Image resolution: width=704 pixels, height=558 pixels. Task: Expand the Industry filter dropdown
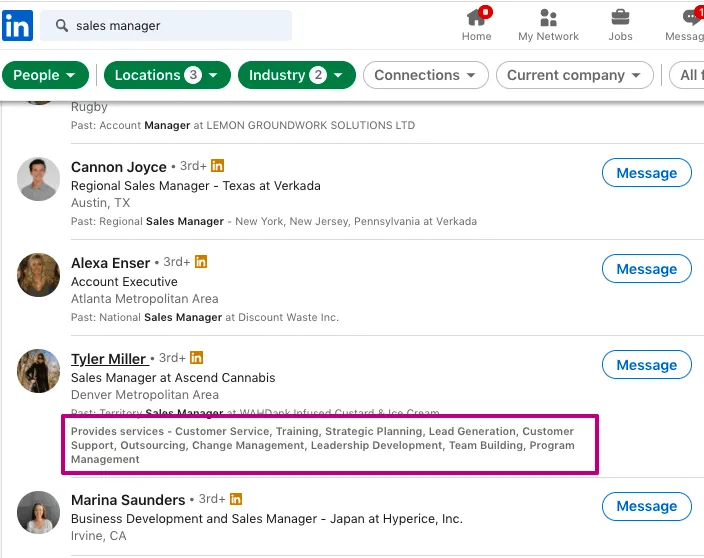tap(297, 75)
